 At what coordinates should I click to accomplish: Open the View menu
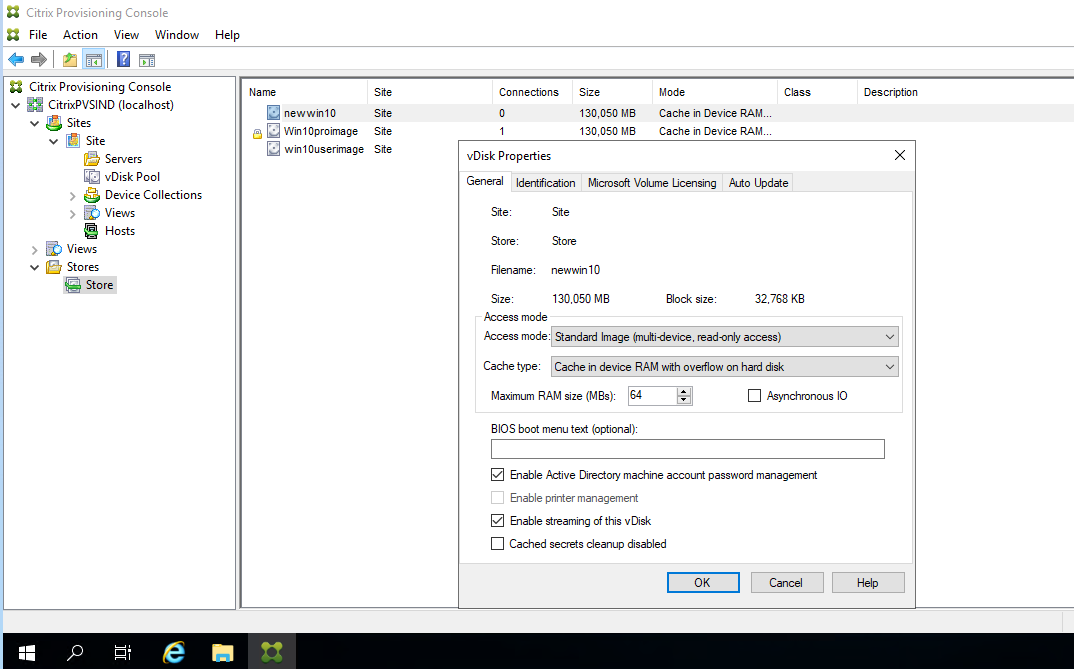(x=126, y=35)
